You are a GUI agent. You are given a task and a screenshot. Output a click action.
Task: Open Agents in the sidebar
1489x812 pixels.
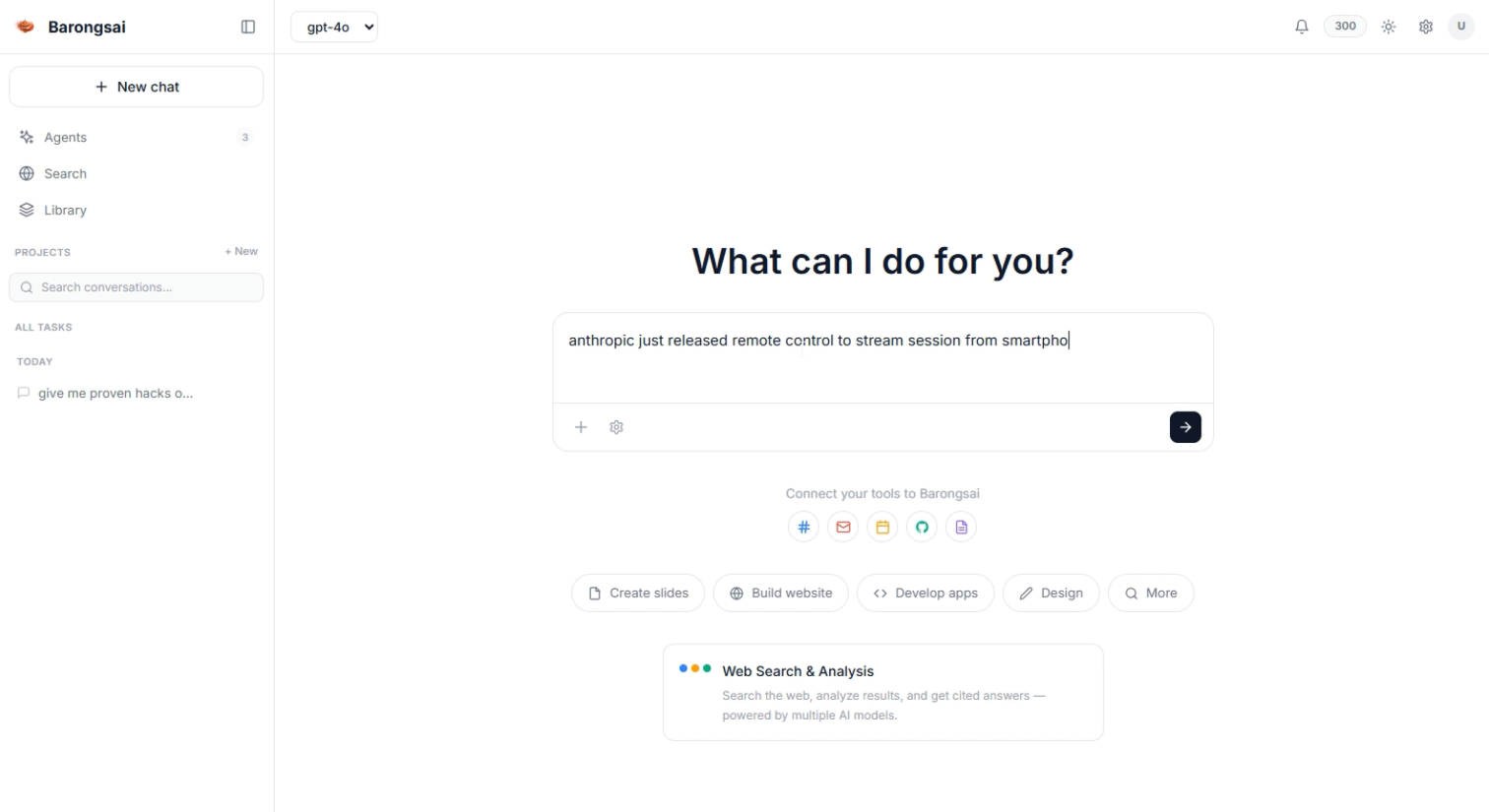[x=136, y=137]
